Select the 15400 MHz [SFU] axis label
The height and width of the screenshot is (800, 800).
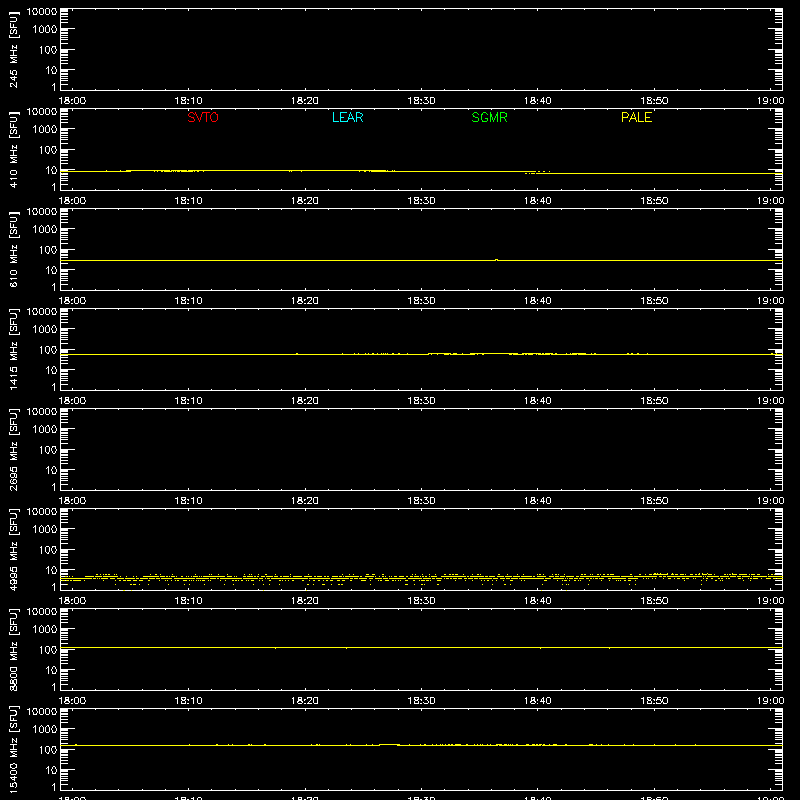pyautogui.click(x=13, y=749)
